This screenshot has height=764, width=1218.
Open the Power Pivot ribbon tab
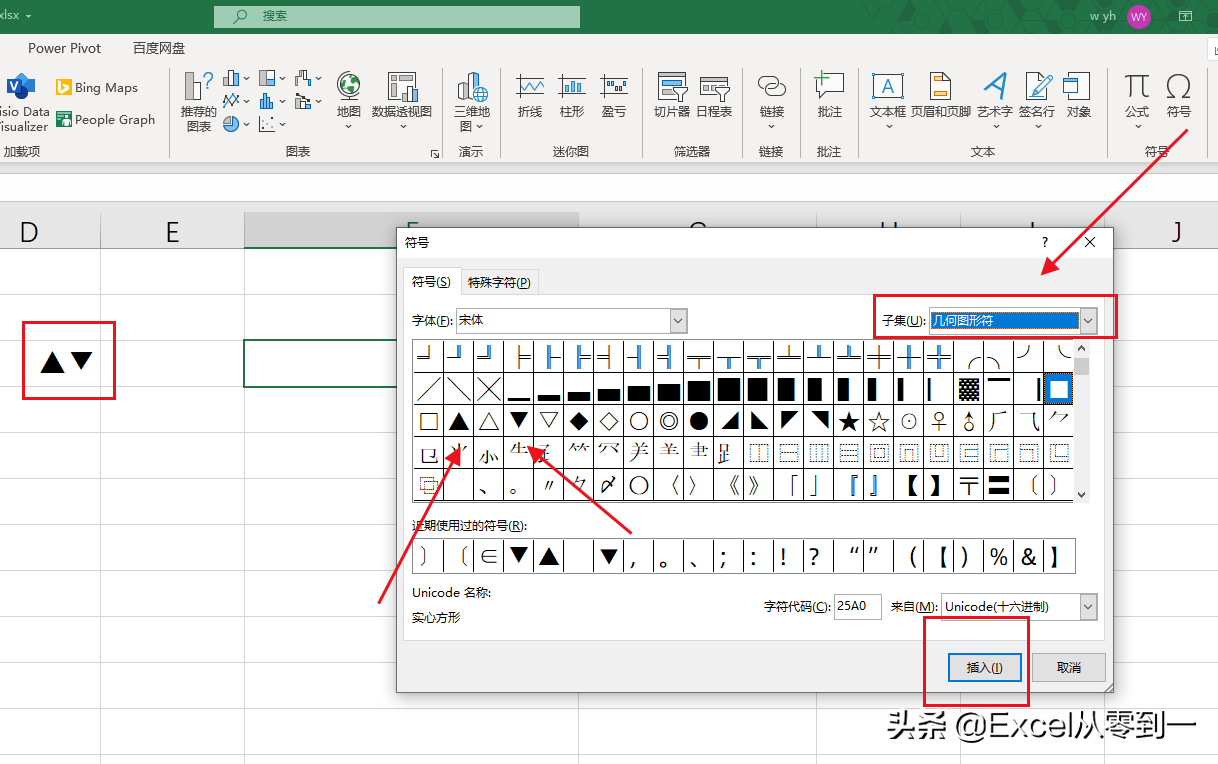tap(65, 48)
